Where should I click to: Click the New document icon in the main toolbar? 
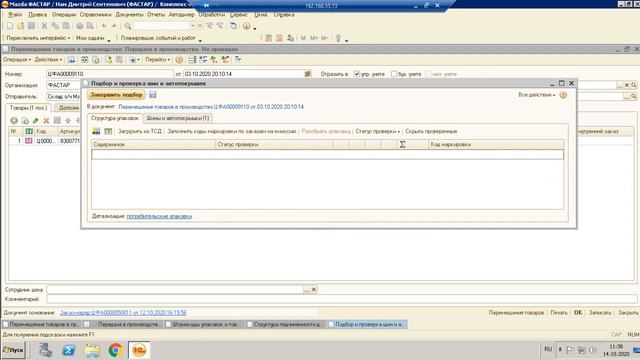click(10, 26)
